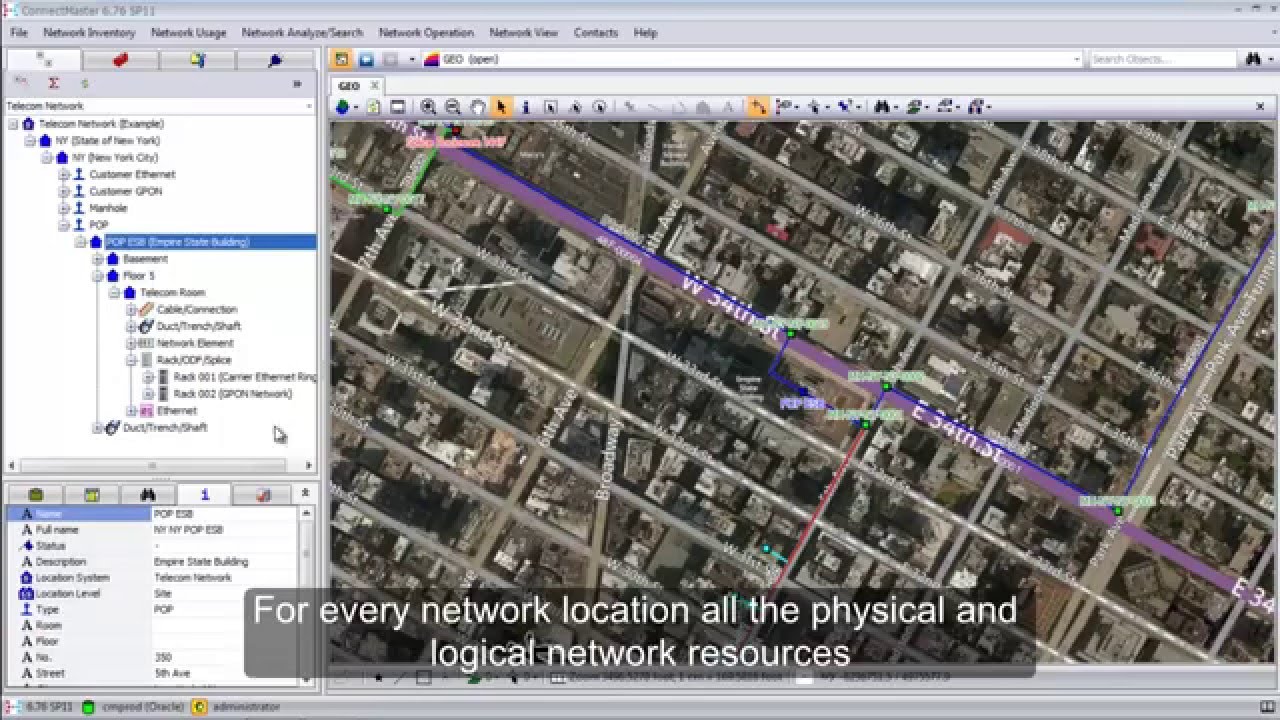
Task: Click the rectangle select tool icon
Action: click(550, 107)
